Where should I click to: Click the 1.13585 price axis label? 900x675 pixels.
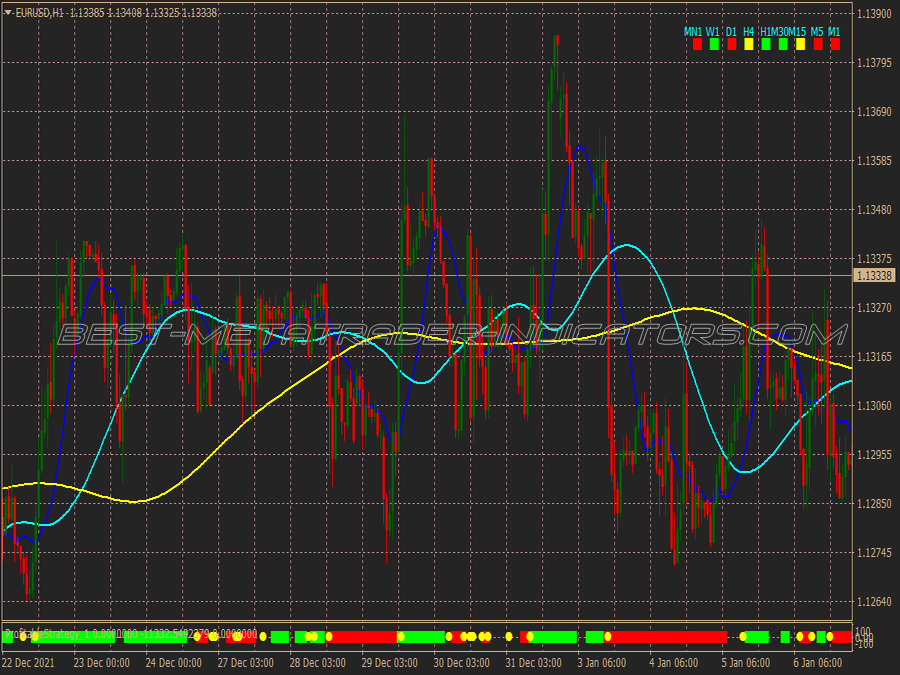[874, 161]
